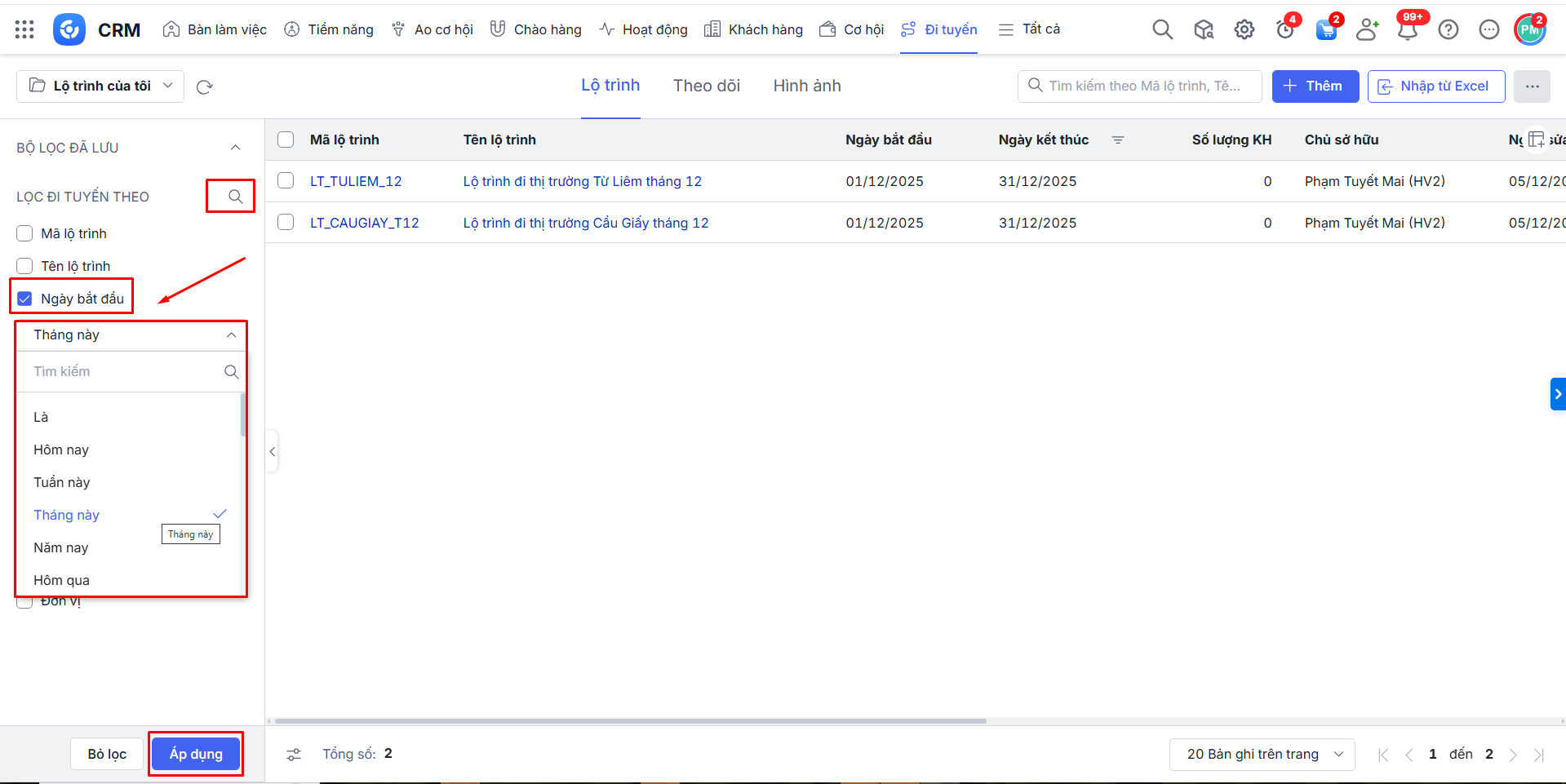Image resolution: width=1566 pixels, height=784 pixels.
Task: Choose Tuần này from the date options
Action: pos(62,482)
